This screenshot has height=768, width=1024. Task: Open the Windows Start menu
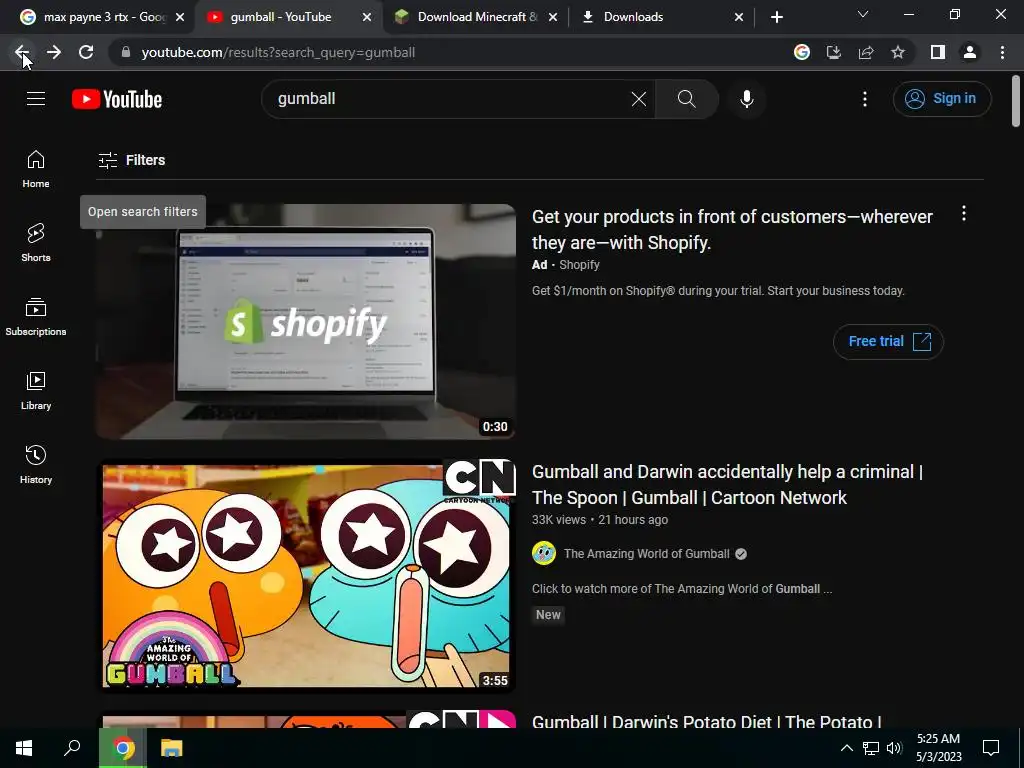[x=24, y=748]
